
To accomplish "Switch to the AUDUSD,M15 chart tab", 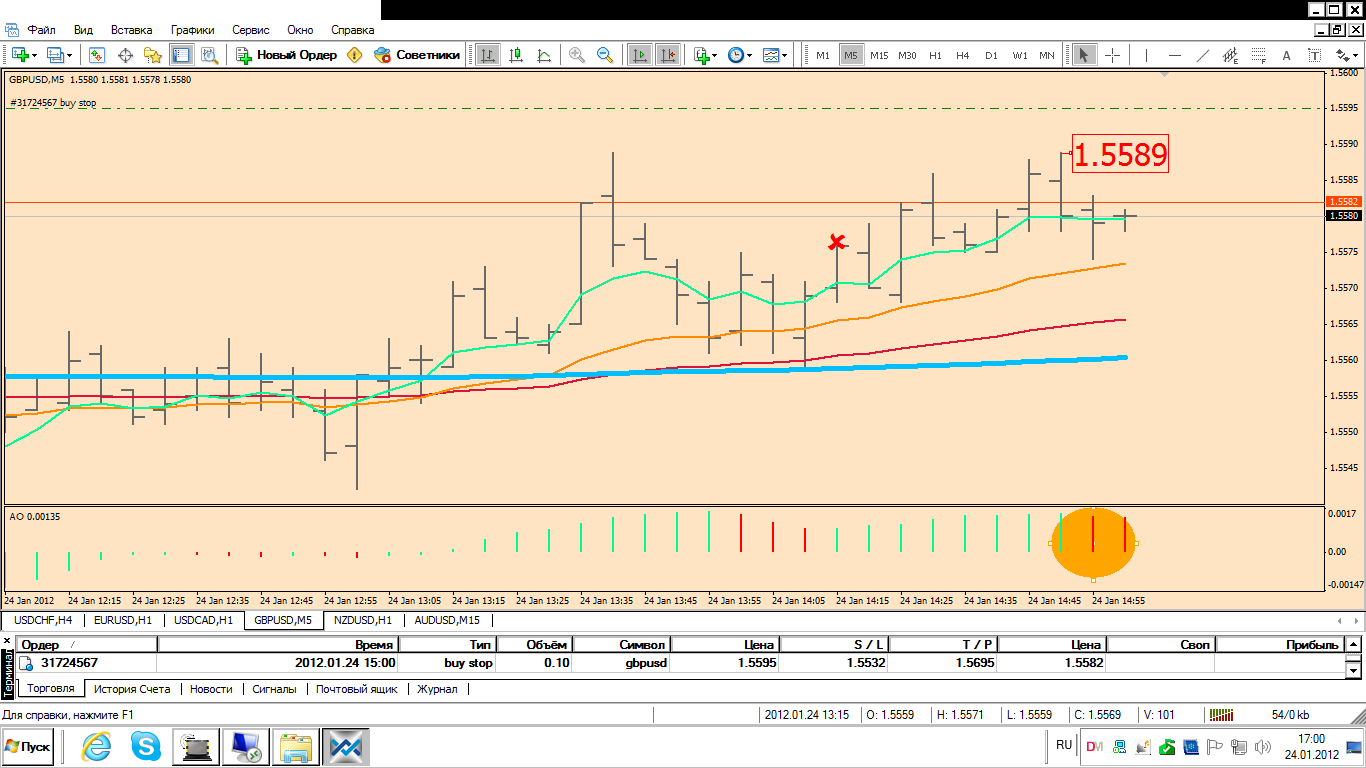I will (x=447, y=620).
